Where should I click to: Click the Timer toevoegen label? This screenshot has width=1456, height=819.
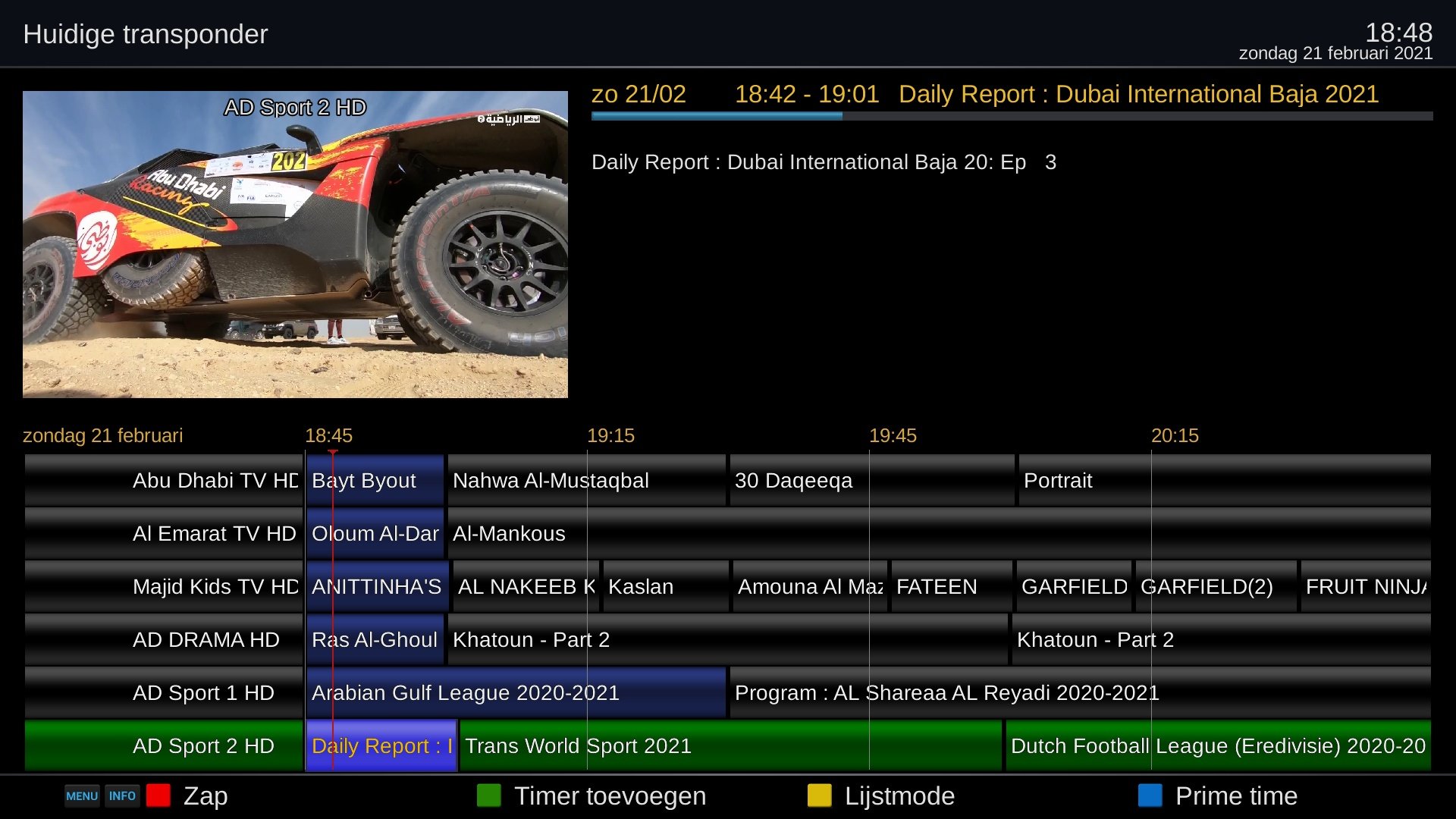[610, 796]
